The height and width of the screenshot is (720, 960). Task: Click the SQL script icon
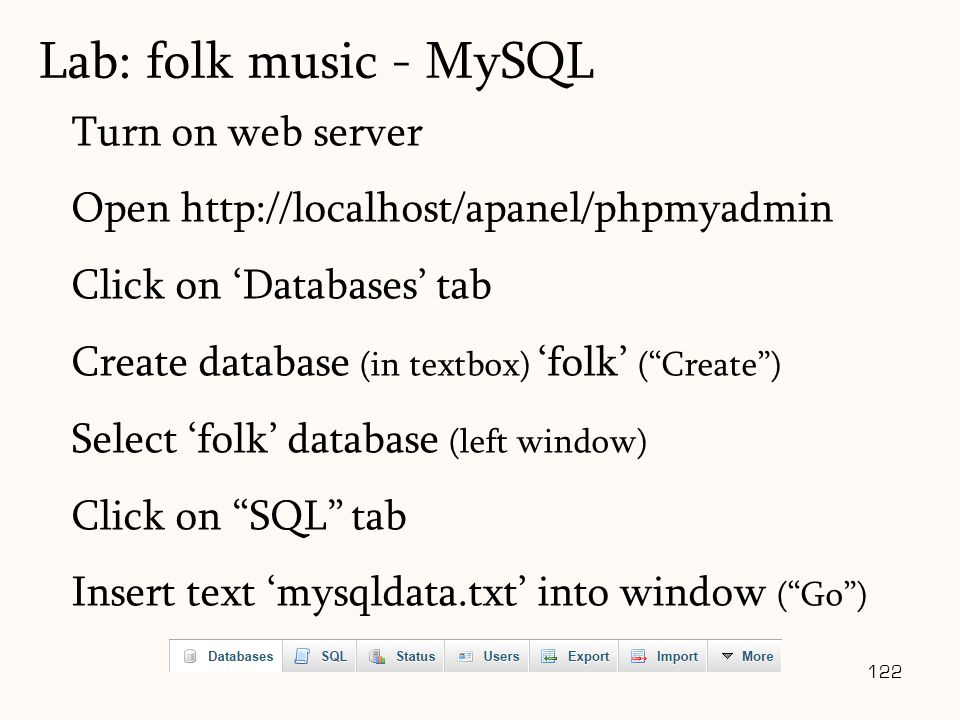[302, 656]
